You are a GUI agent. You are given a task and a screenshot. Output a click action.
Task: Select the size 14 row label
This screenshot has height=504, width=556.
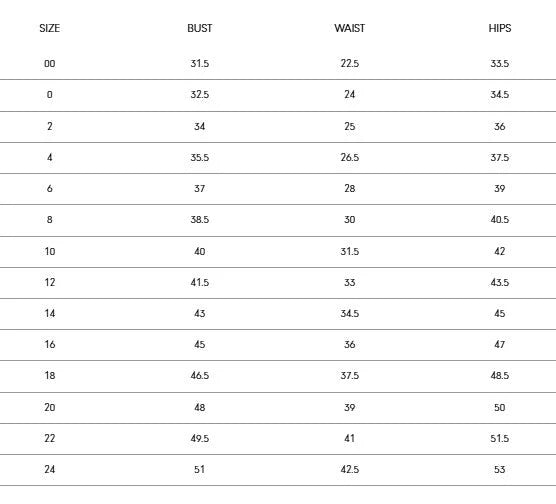click(50, 314)
